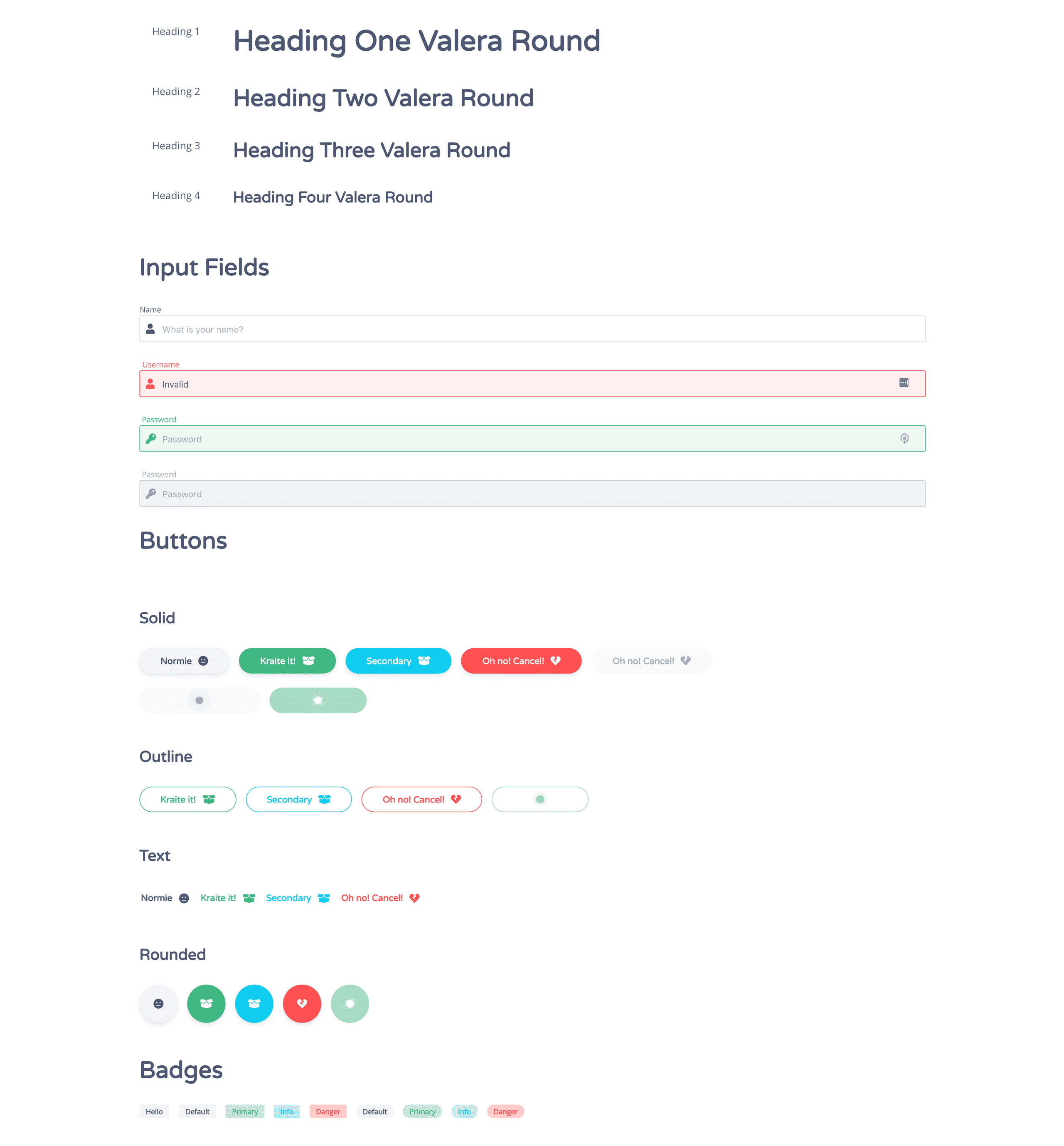The width and height of the screenshot is (1064, 1146).
Task: Click the round light-green loading button
Action: [x=350, y=1003]
